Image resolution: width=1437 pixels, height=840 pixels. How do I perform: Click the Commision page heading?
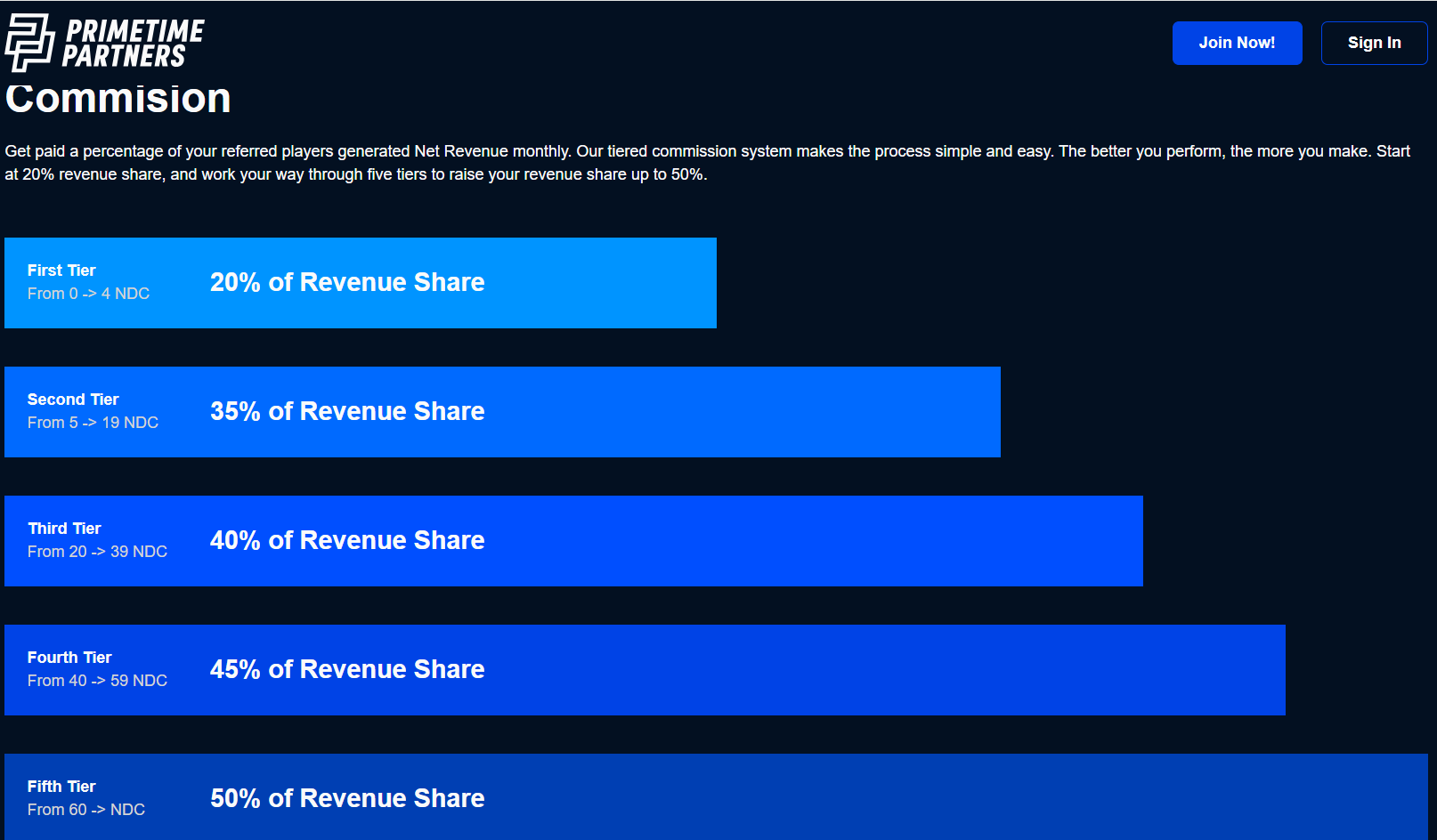[118, 99]
